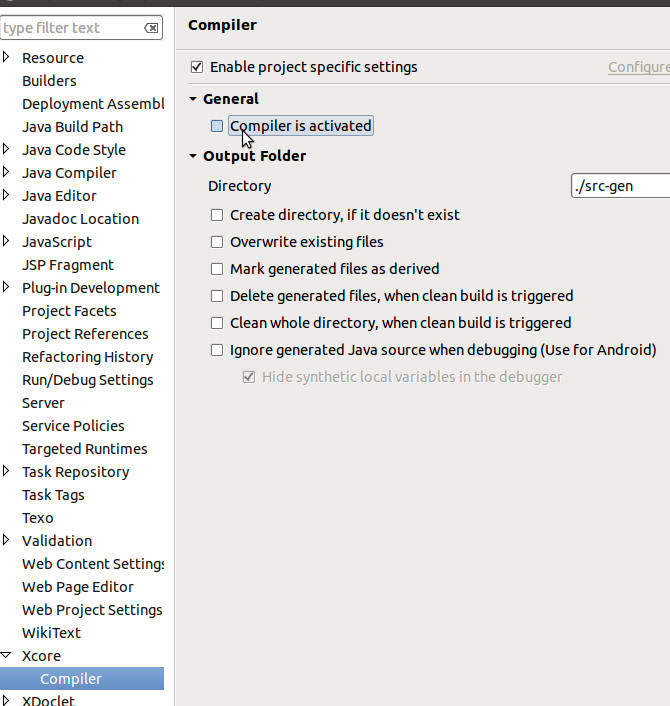Click the Java Compiler label

point(69,173)
